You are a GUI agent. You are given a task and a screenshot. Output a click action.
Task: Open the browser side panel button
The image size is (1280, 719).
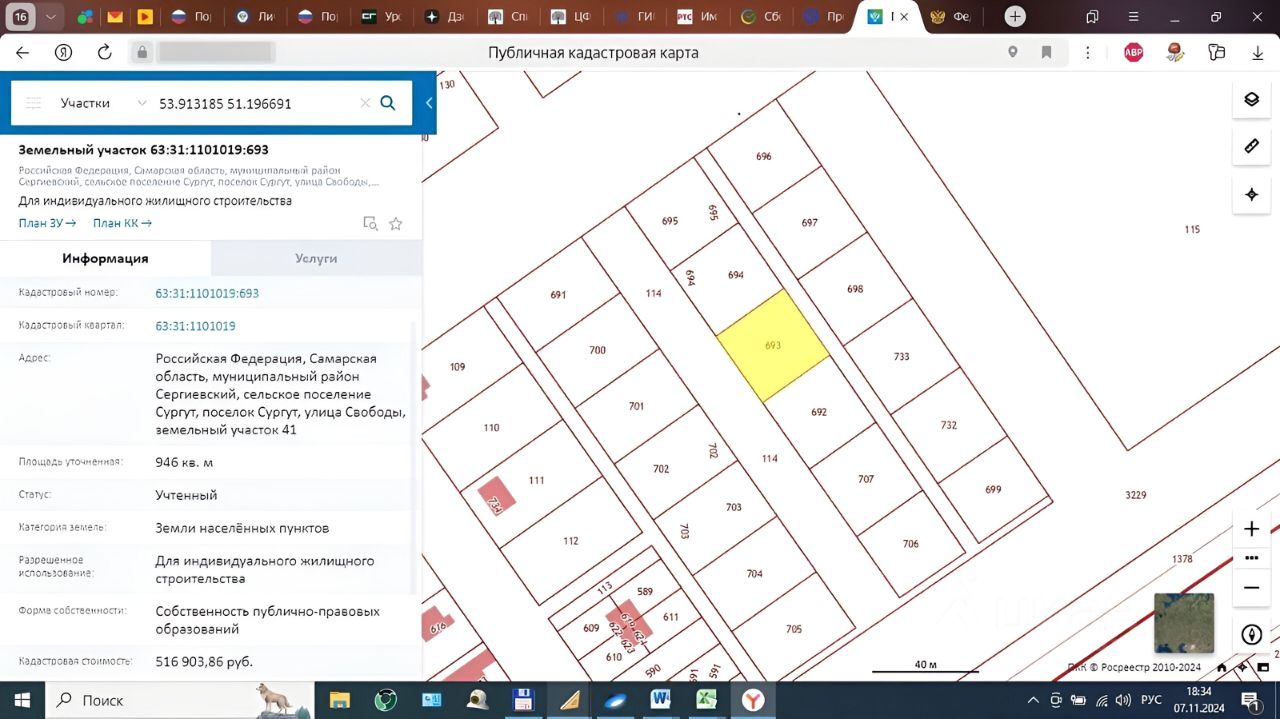point(1092,17)
